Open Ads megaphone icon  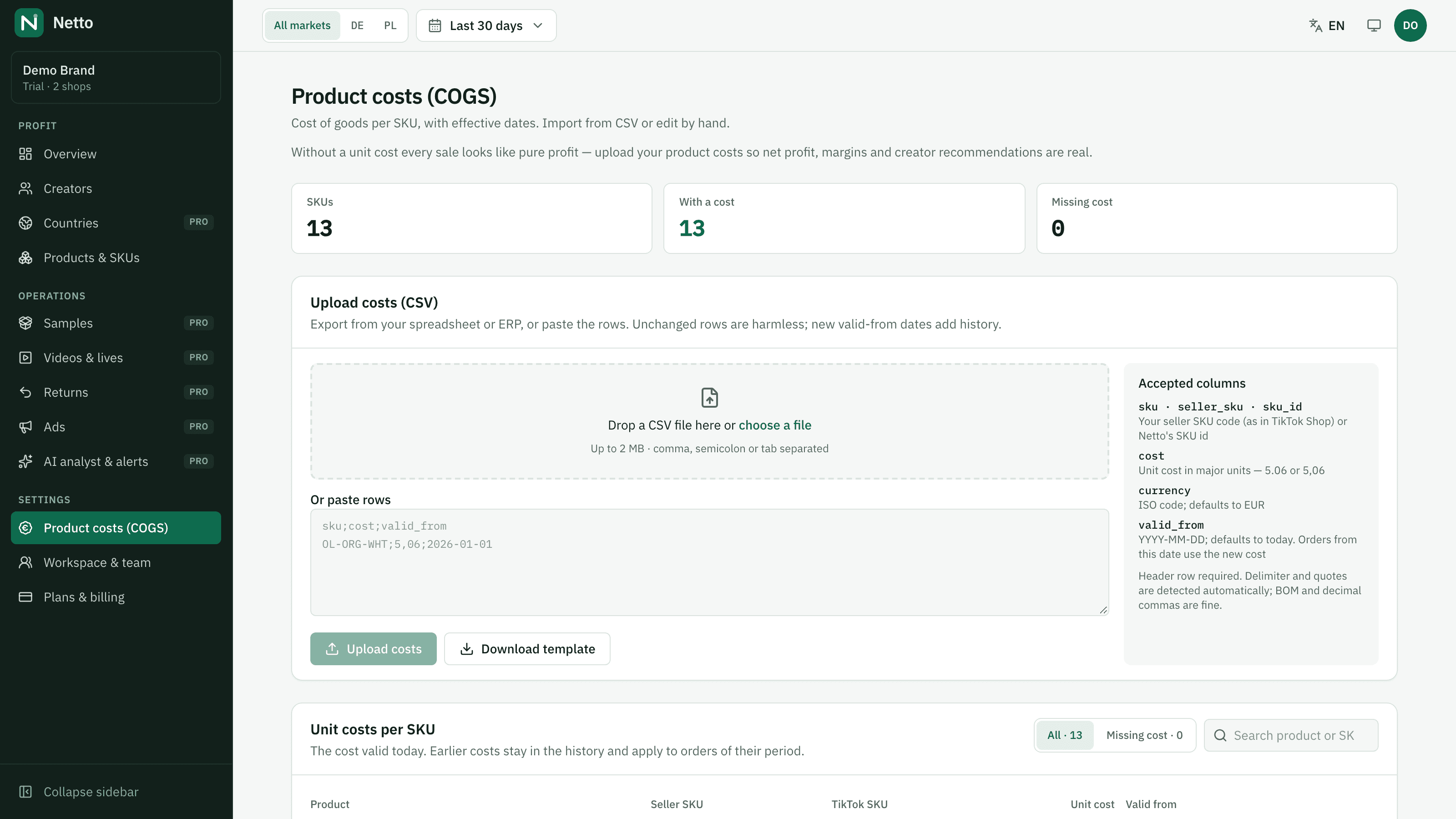pos(25,427)
